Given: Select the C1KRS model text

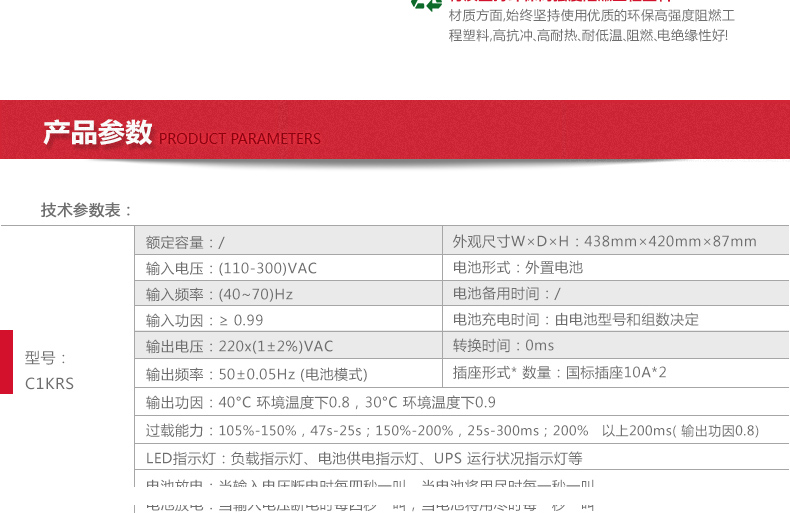Looking at the screenshot, I should (49, 384).
